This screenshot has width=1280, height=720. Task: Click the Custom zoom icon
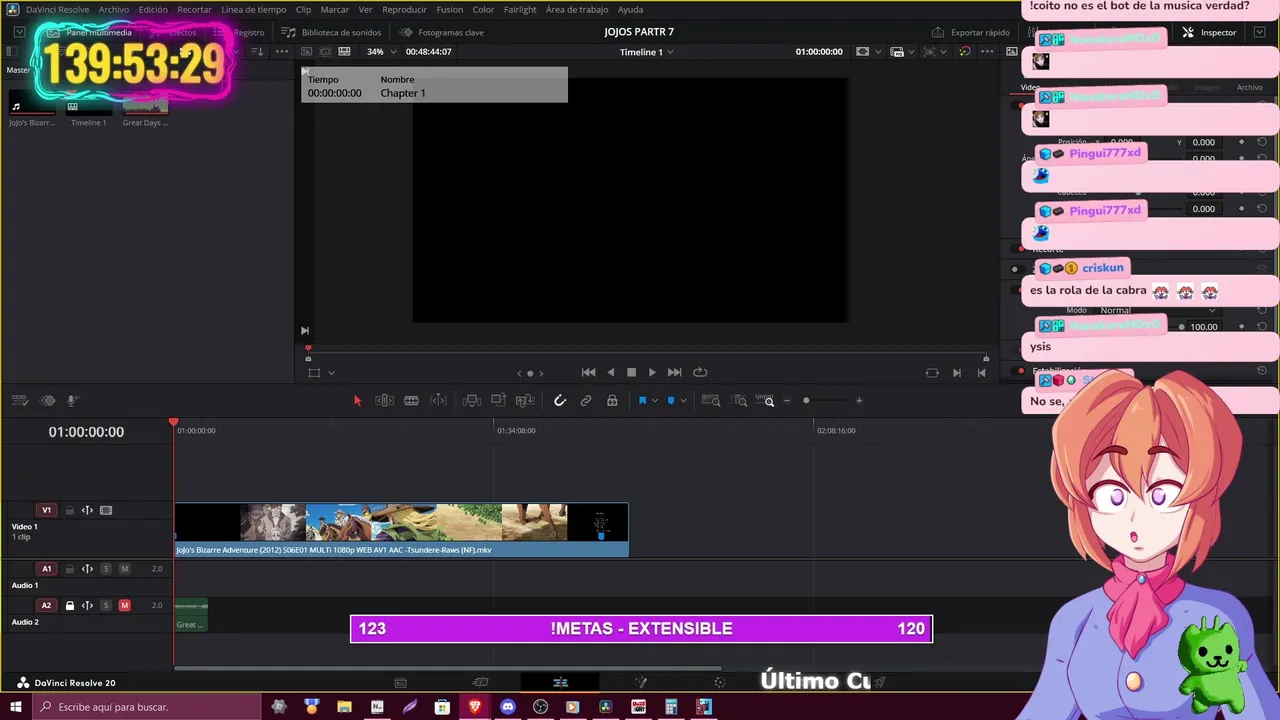click(x=767, y=401)
